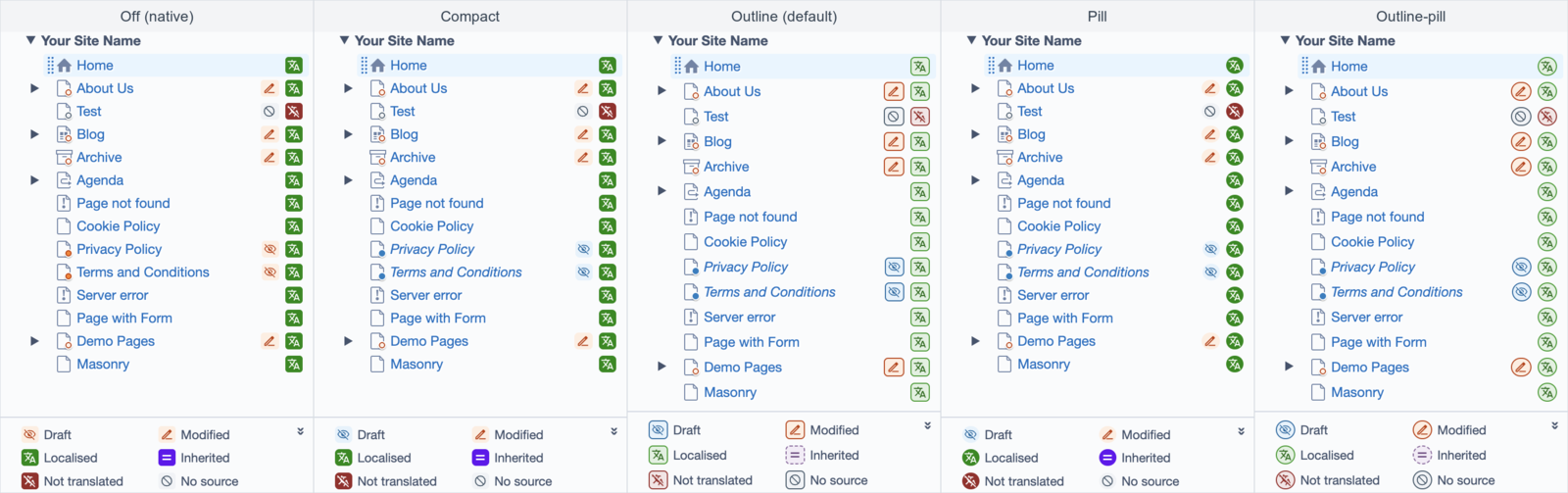Viewport: 1568px width, 493px height.
Task: Expand About Us in Off (native) tree
Action: click(x=34, y=88)
